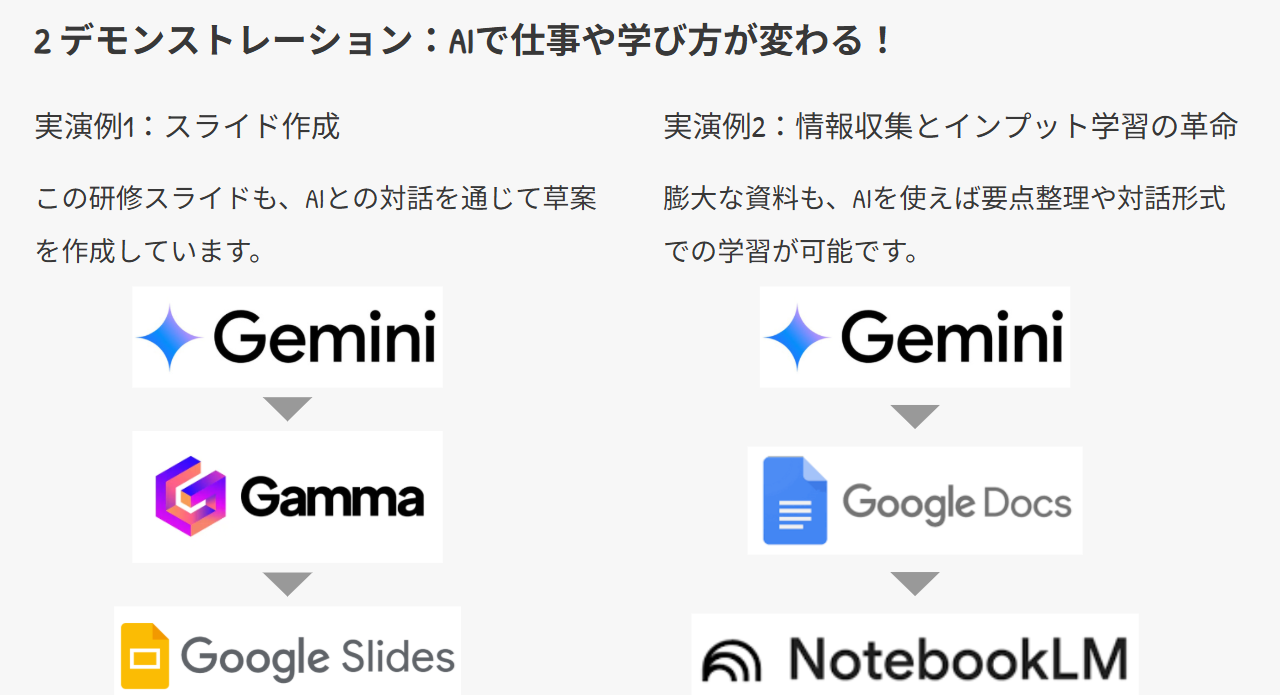1280x695 pixels.
Task: Click the Gemini sparkle icon under スライド作成
Action: tap(170, 338)
